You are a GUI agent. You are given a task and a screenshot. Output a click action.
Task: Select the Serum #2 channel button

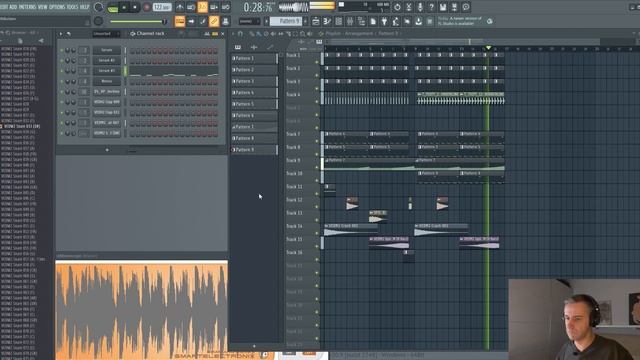pyautogui.click(x=107, y=60)
